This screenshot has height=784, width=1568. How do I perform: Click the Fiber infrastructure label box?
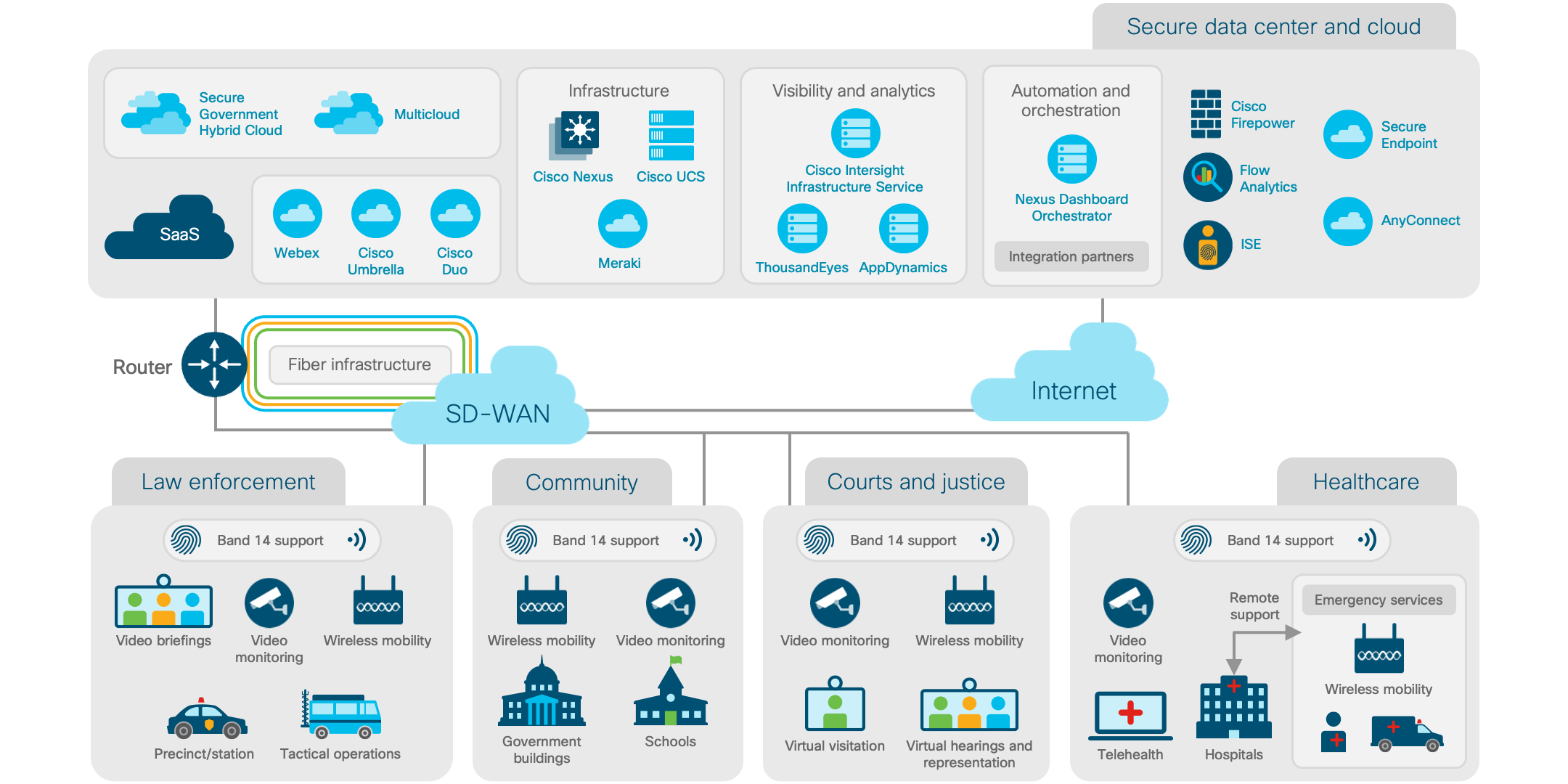coord(360,364)
